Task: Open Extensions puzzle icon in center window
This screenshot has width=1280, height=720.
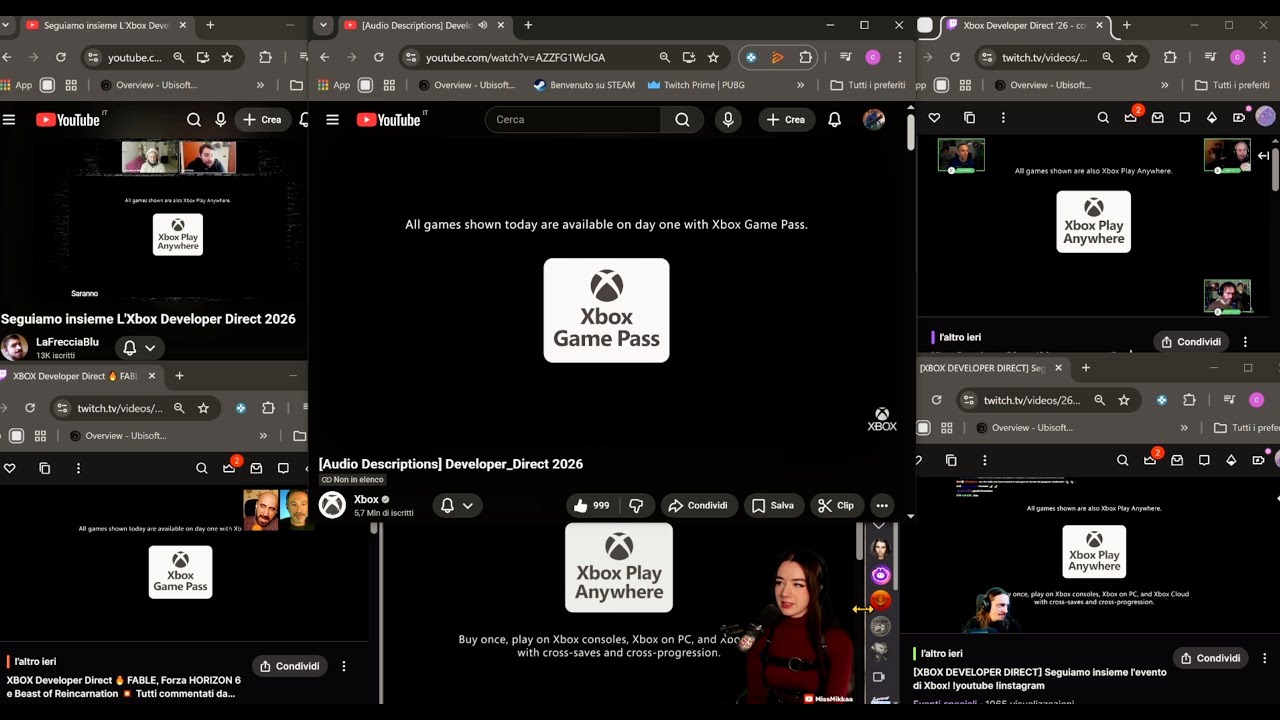Action: click(x=806, y=58)
